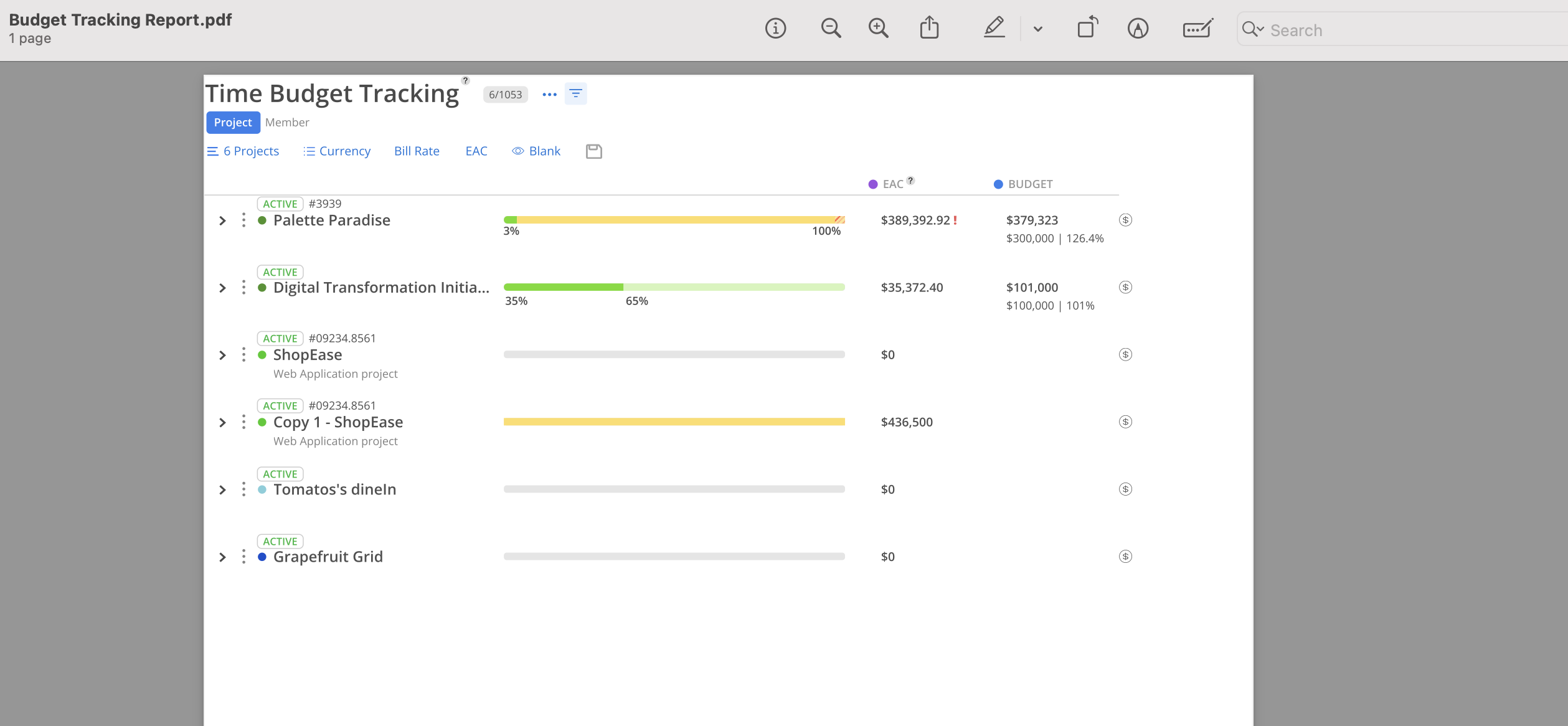
Task: Open the three-dot more options menu
Action: coord(549,95)
